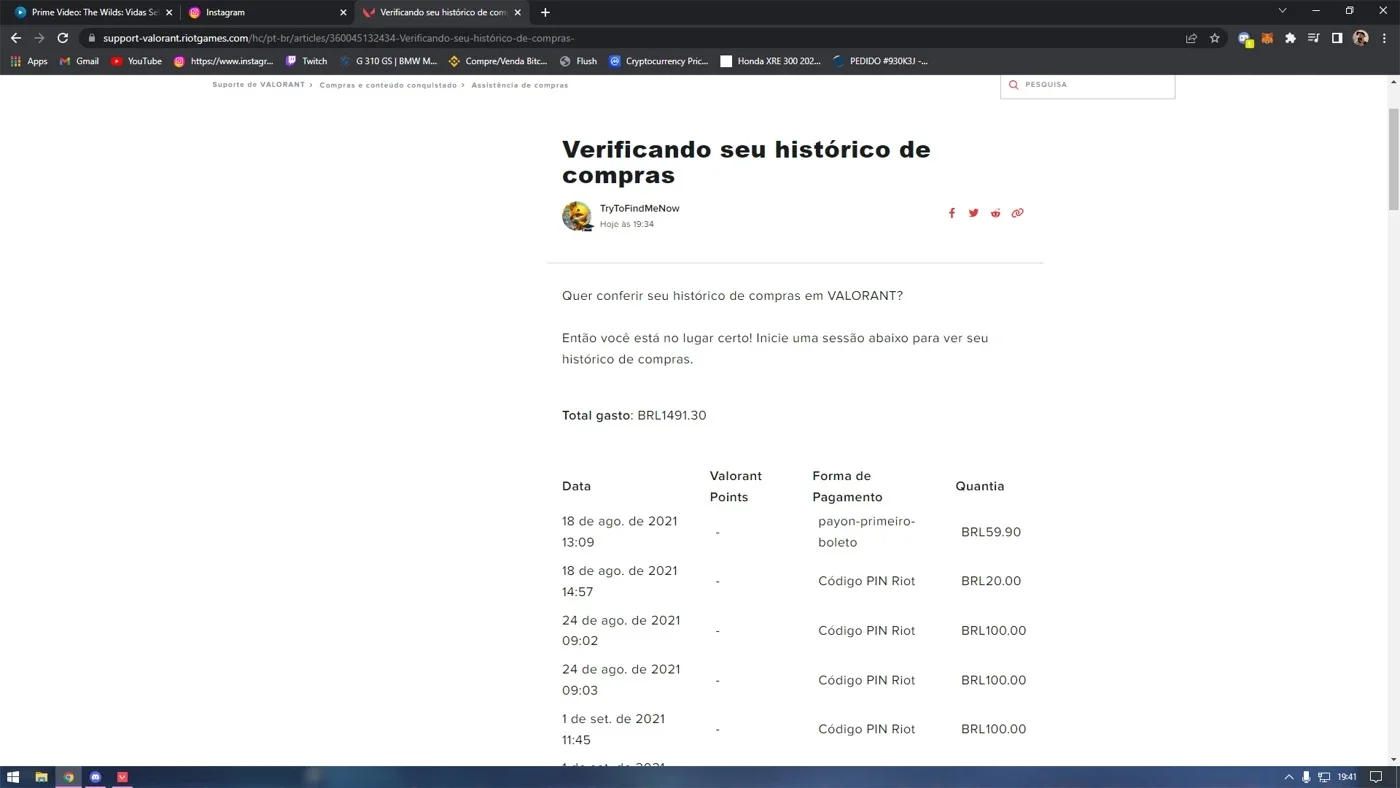1400x788 pixels.
Task: Click the browser forward arrow
Action: (x=39, y=38)
